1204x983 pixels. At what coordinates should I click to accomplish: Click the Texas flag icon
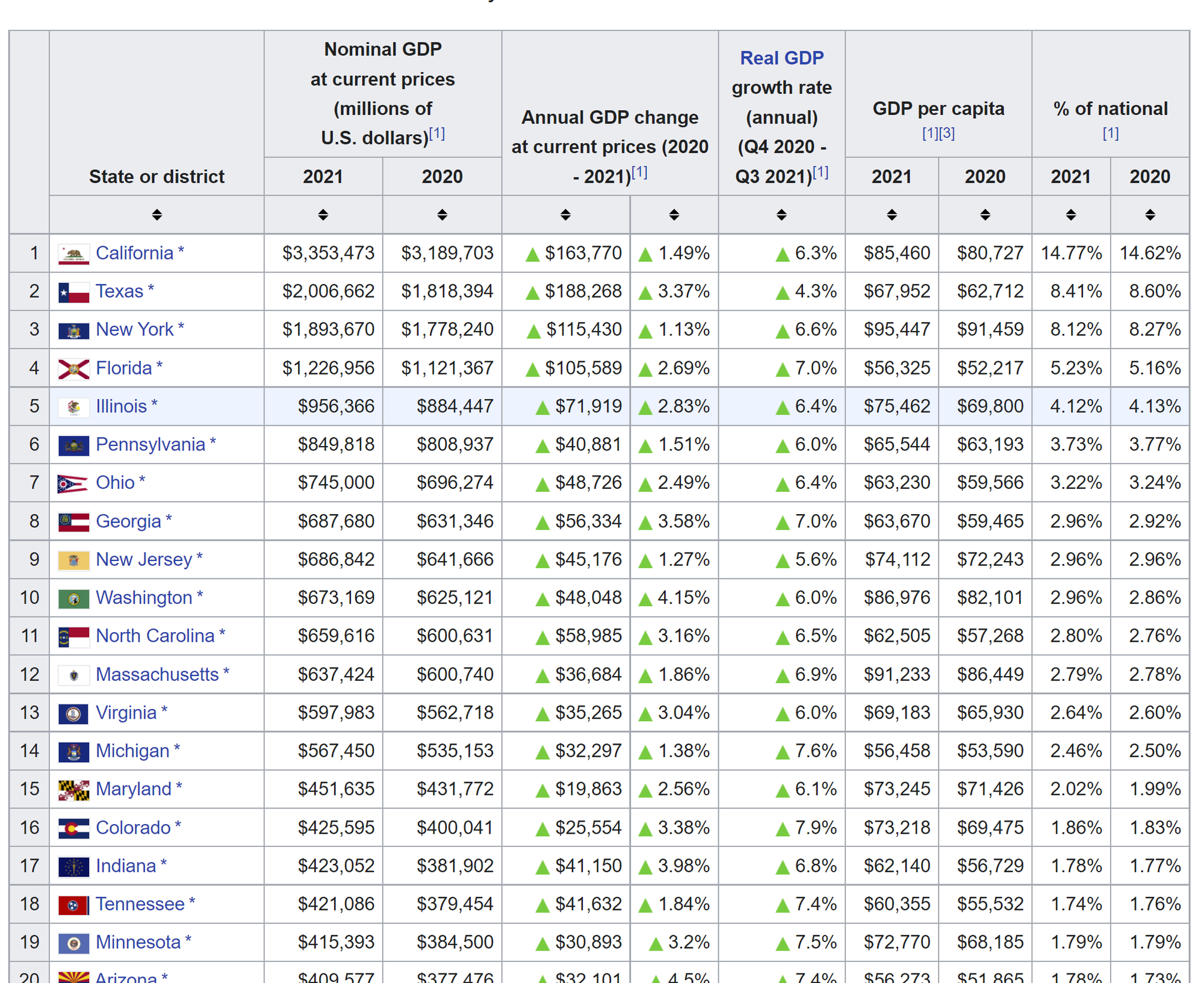(73, 293)
